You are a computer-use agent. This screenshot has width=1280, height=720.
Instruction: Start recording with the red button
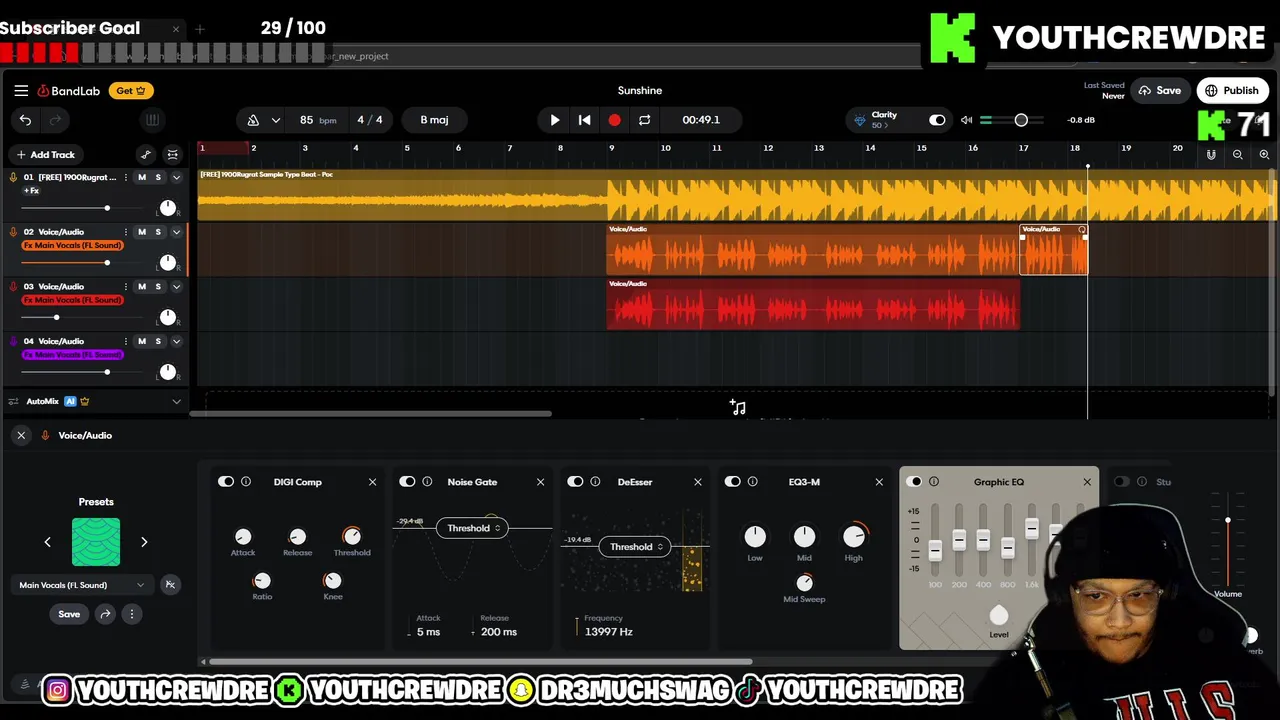pos(614,120)
